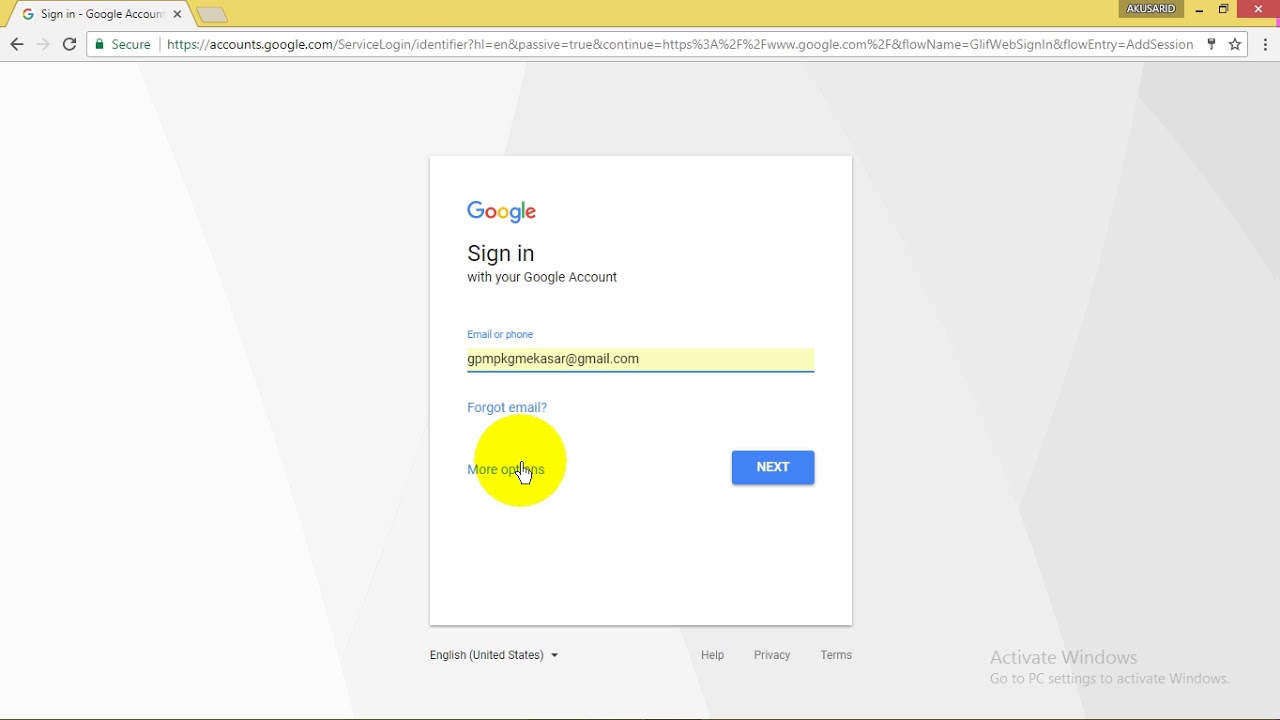1280x720 pixels.
Task: Focus the Email or phone input field
Action: [640, 359]
